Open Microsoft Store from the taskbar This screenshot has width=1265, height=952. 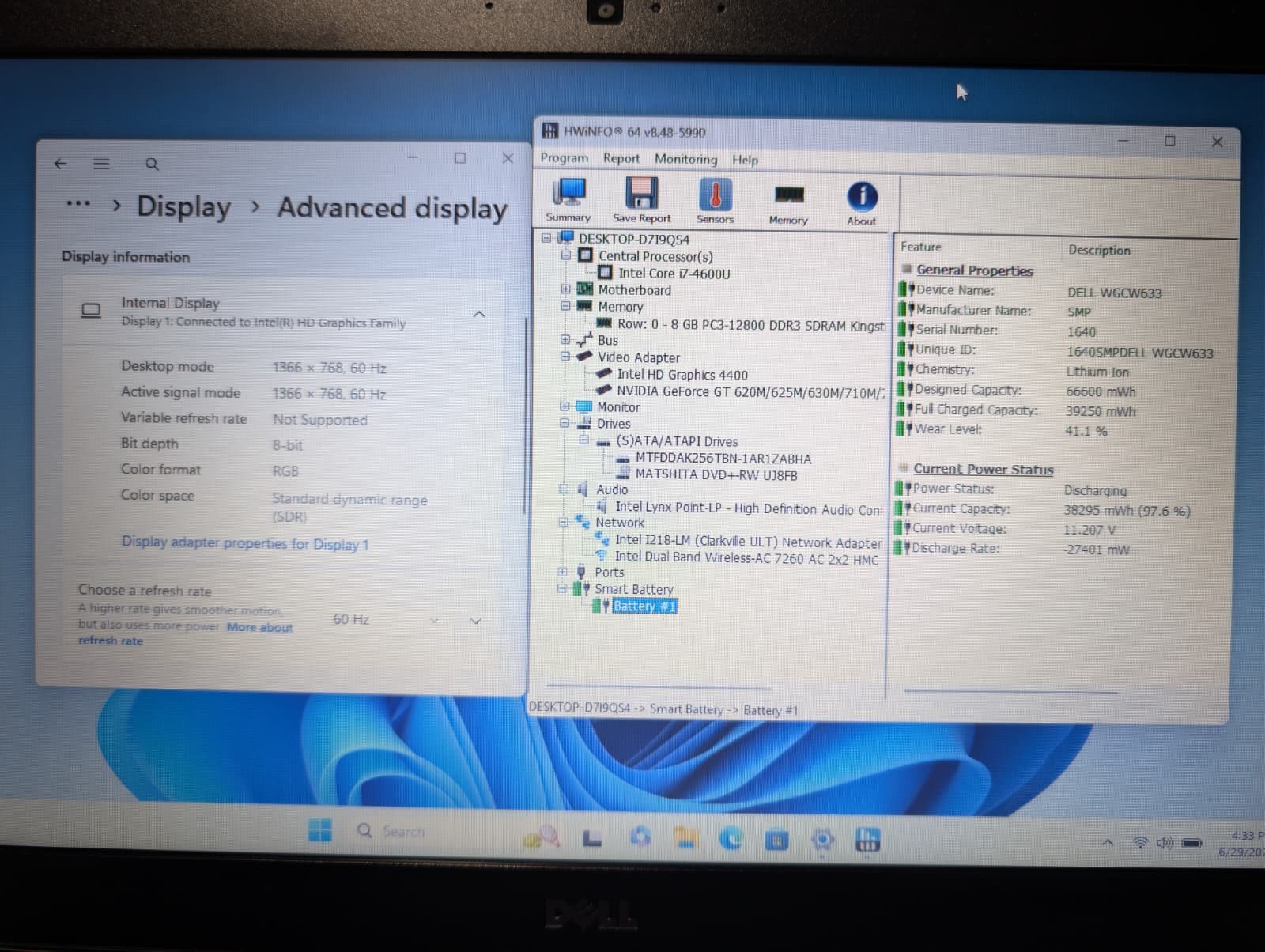776,839
